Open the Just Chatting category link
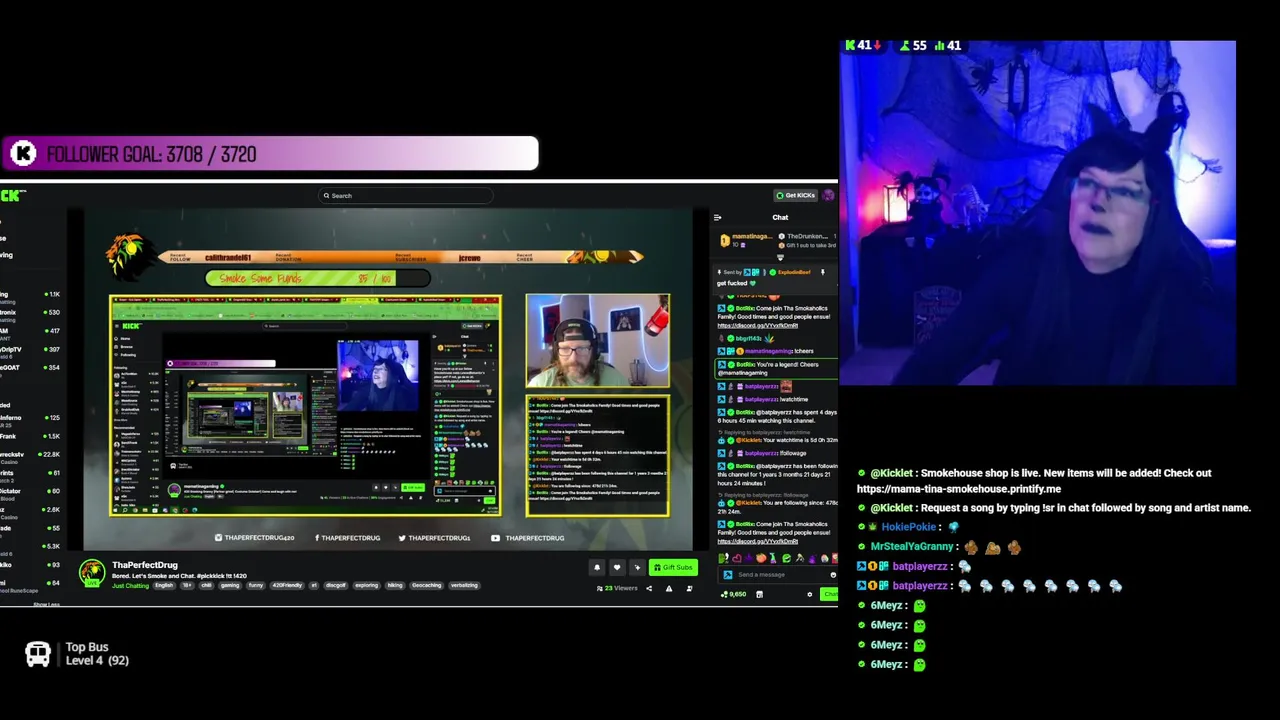1280x720 pixels. [x=130, y=585]
